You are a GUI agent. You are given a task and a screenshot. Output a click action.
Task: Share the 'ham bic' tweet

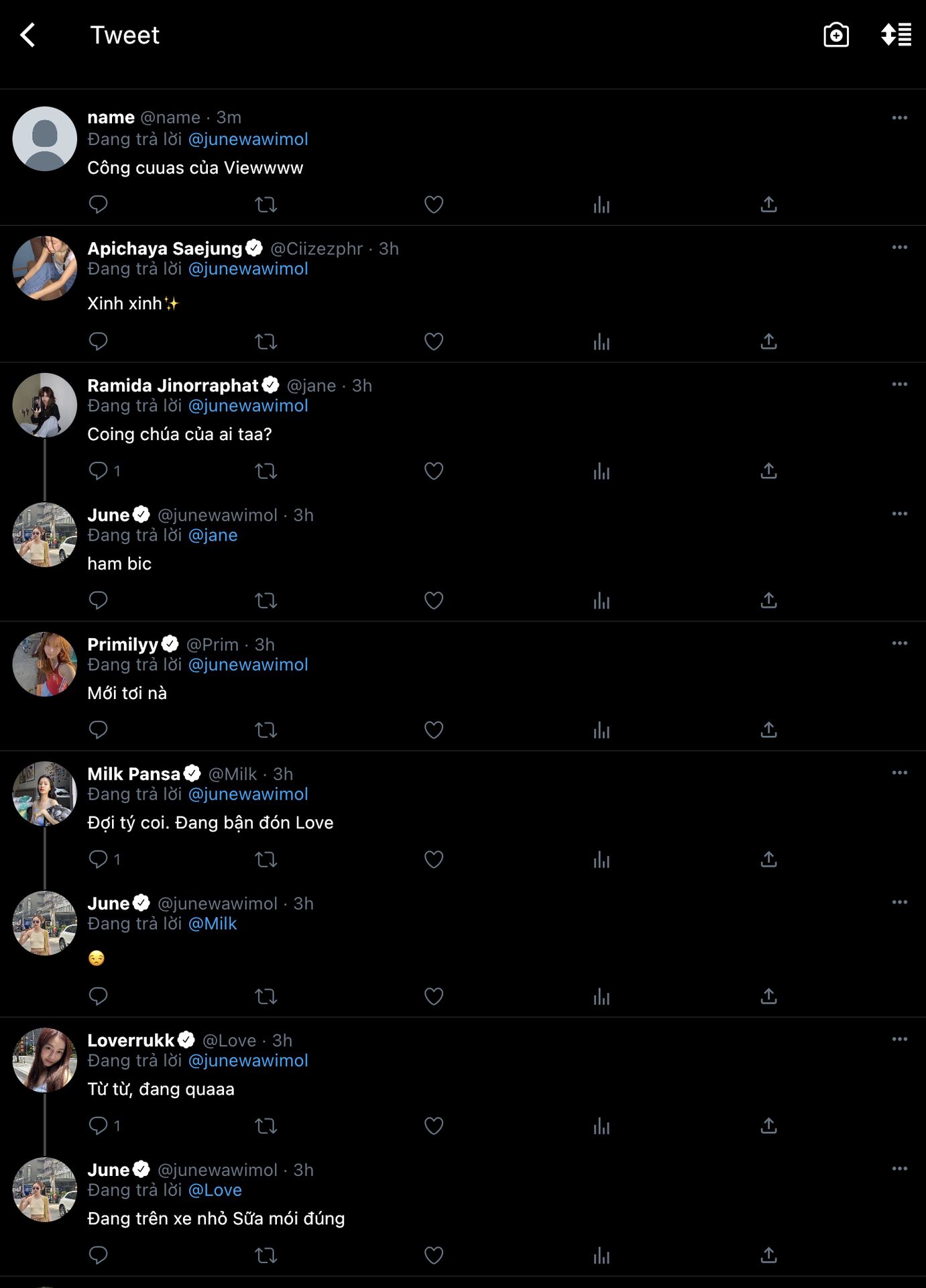point(768,600)
